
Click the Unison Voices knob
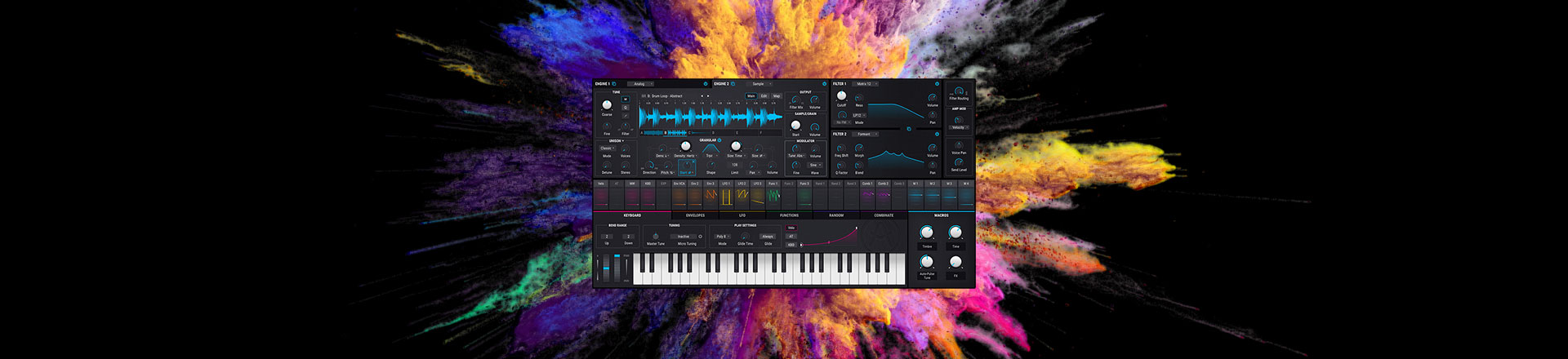[x=626, y=149]
